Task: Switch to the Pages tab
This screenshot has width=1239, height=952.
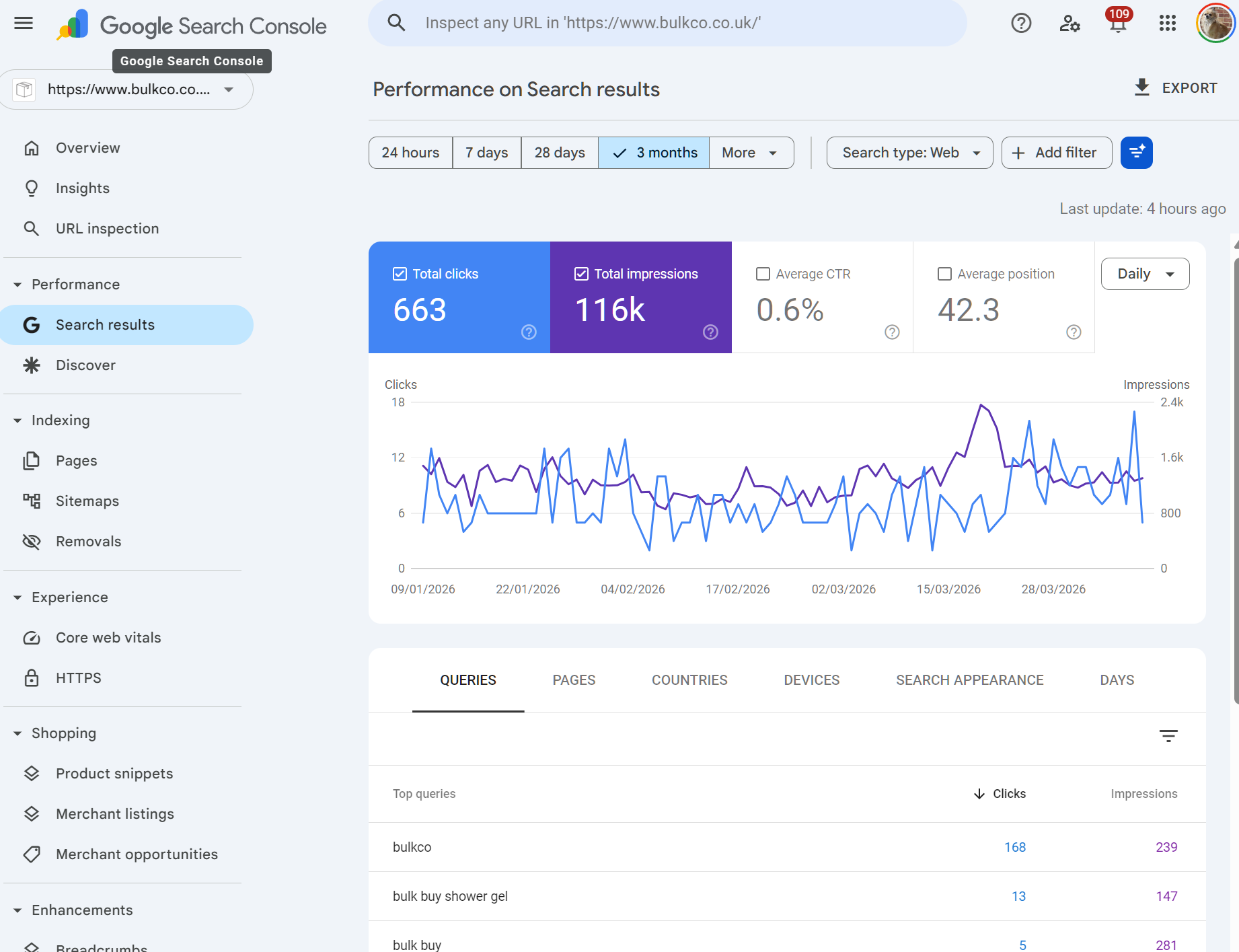Action: click(574, 680)
